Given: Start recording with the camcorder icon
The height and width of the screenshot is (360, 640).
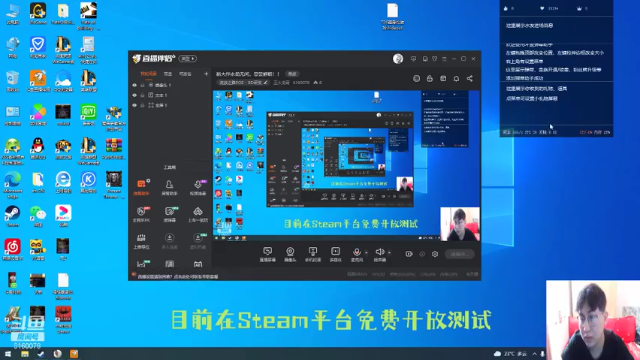Looking at the screenshot, I should 409,254.
